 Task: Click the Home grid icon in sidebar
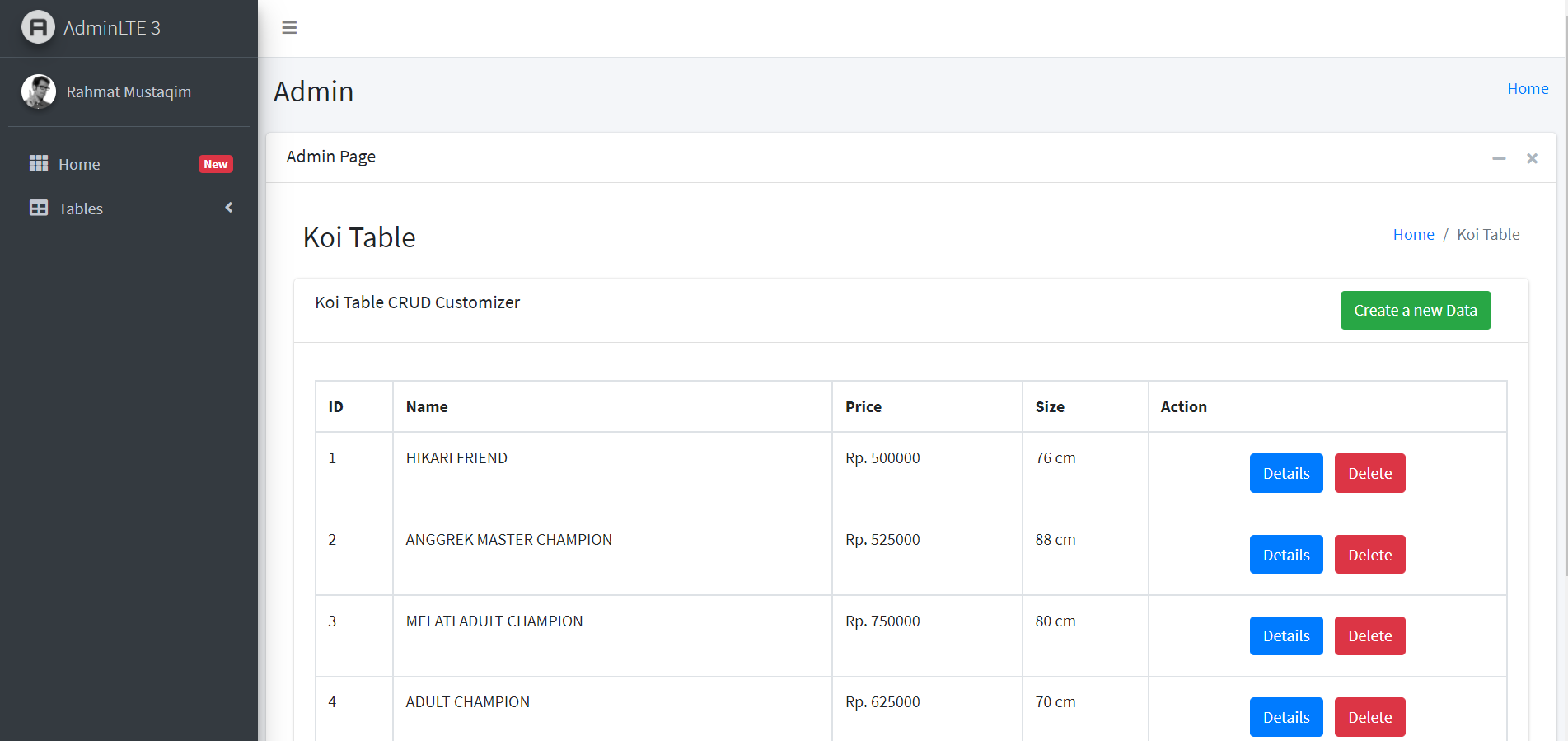coord(39,164)
